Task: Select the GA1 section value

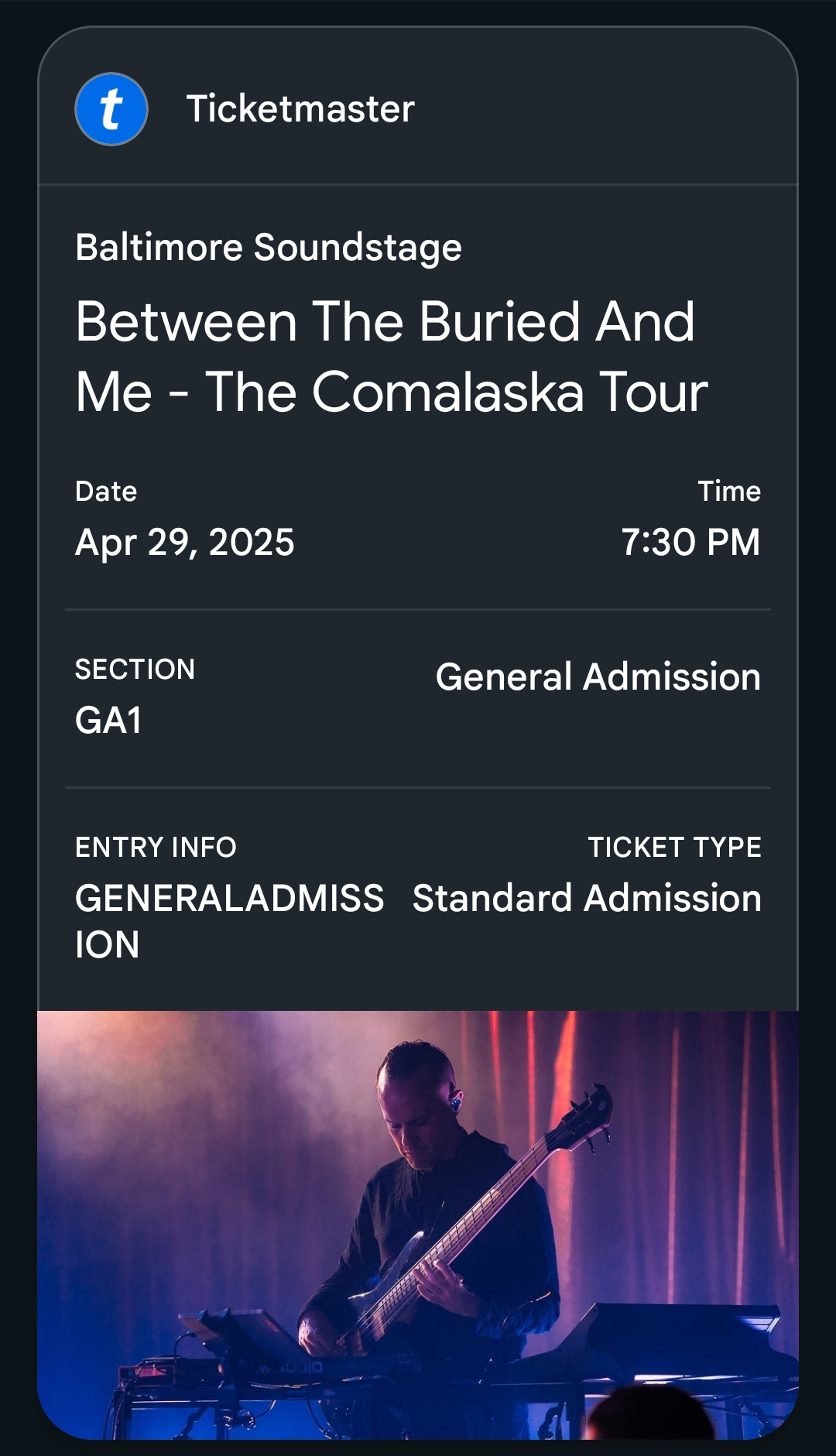Action: click(108, 721)
